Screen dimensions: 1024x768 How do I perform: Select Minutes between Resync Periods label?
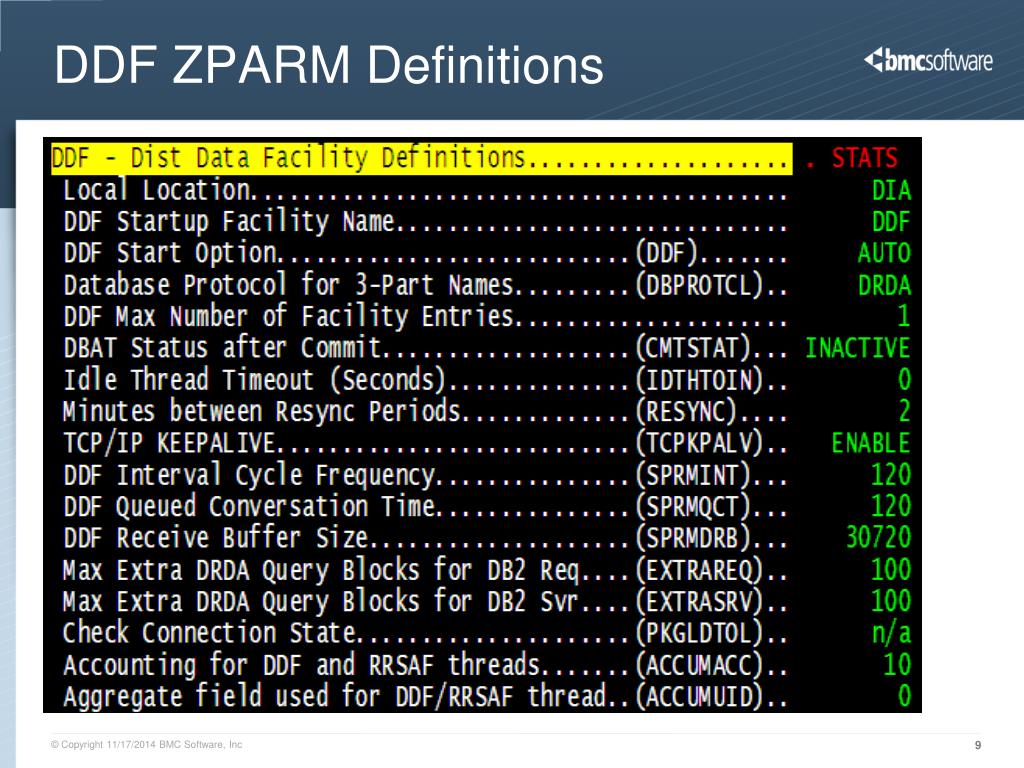pos(262,411)
